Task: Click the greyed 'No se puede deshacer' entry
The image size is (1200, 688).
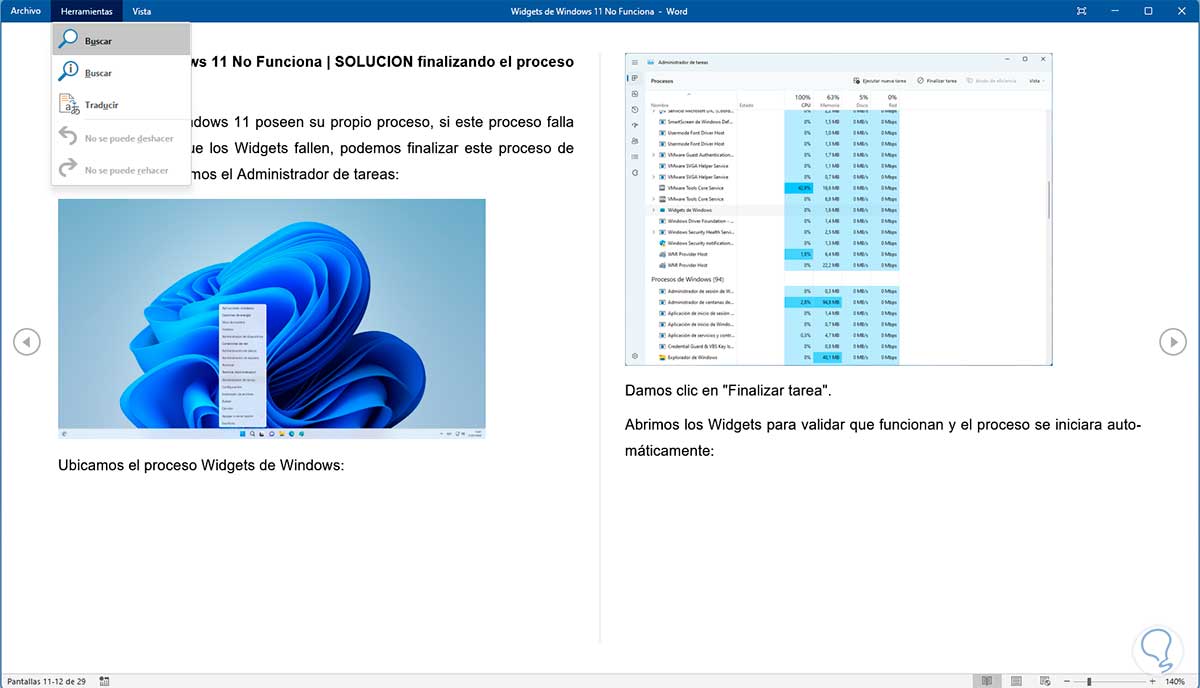Action: (x=121, y=138)
